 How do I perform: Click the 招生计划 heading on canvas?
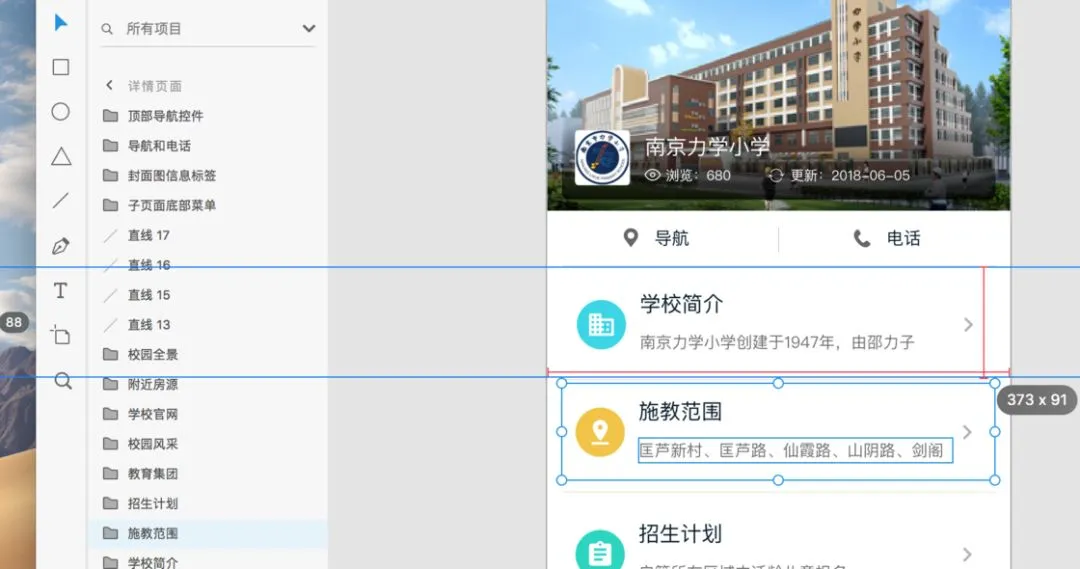point(680,534)
